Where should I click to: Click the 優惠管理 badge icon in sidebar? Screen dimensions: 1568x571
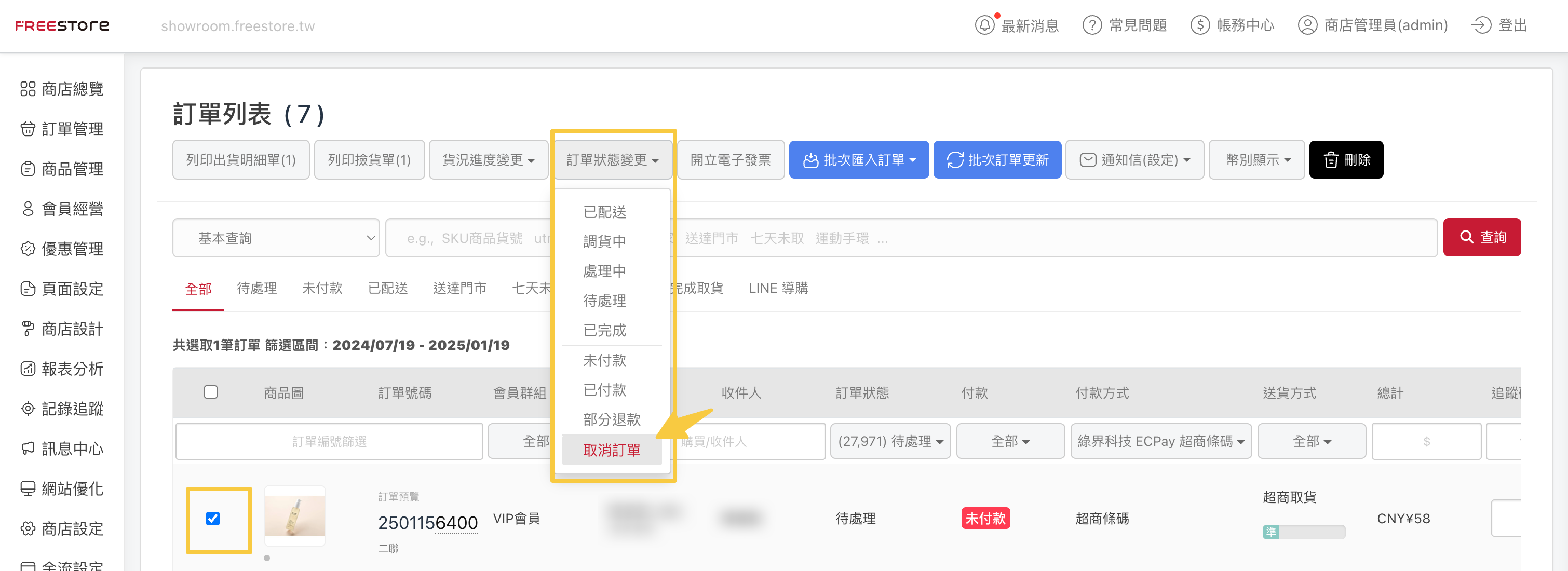[x=28, y=248]
